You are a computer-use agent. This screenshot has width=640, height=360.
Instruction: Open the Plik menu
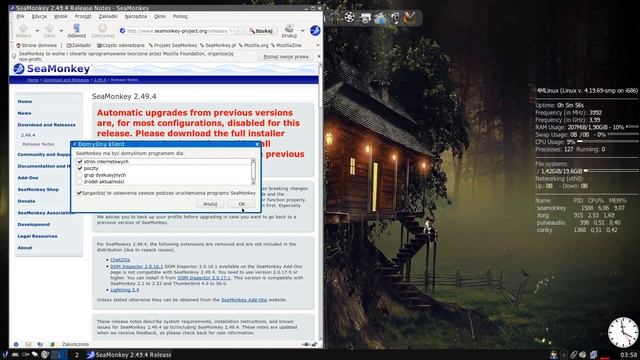pos(20,16)
